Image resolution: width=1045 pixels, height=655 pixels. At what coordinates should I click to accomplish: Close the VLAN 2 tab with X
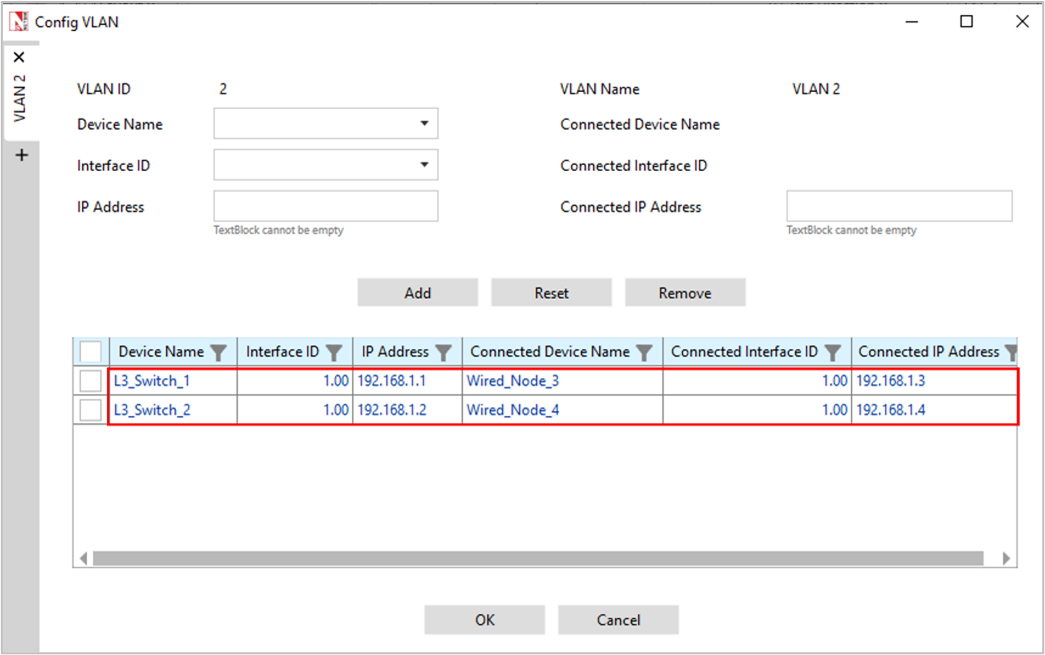click(x=19, y=57)
